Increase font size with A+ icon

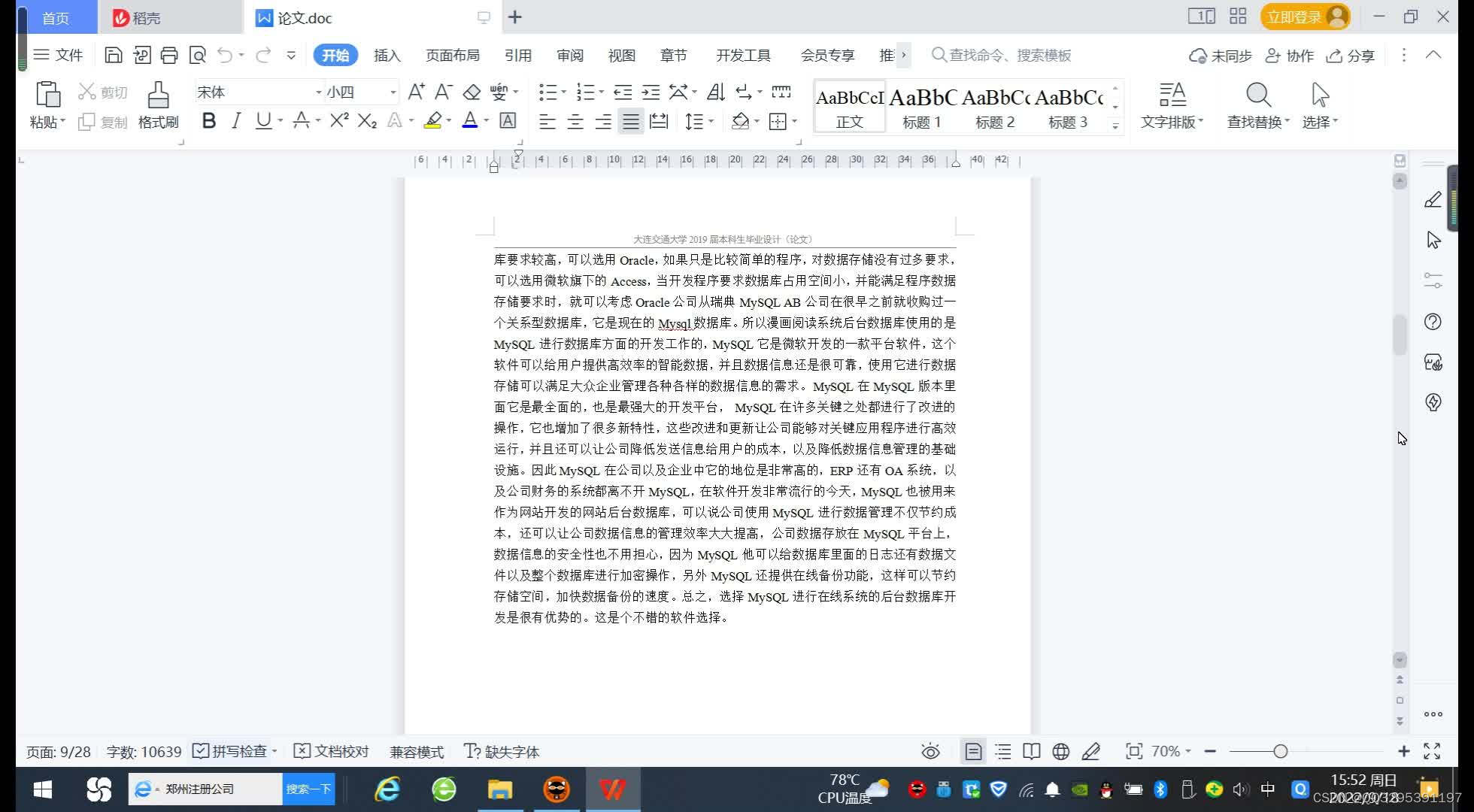(416, 92)
